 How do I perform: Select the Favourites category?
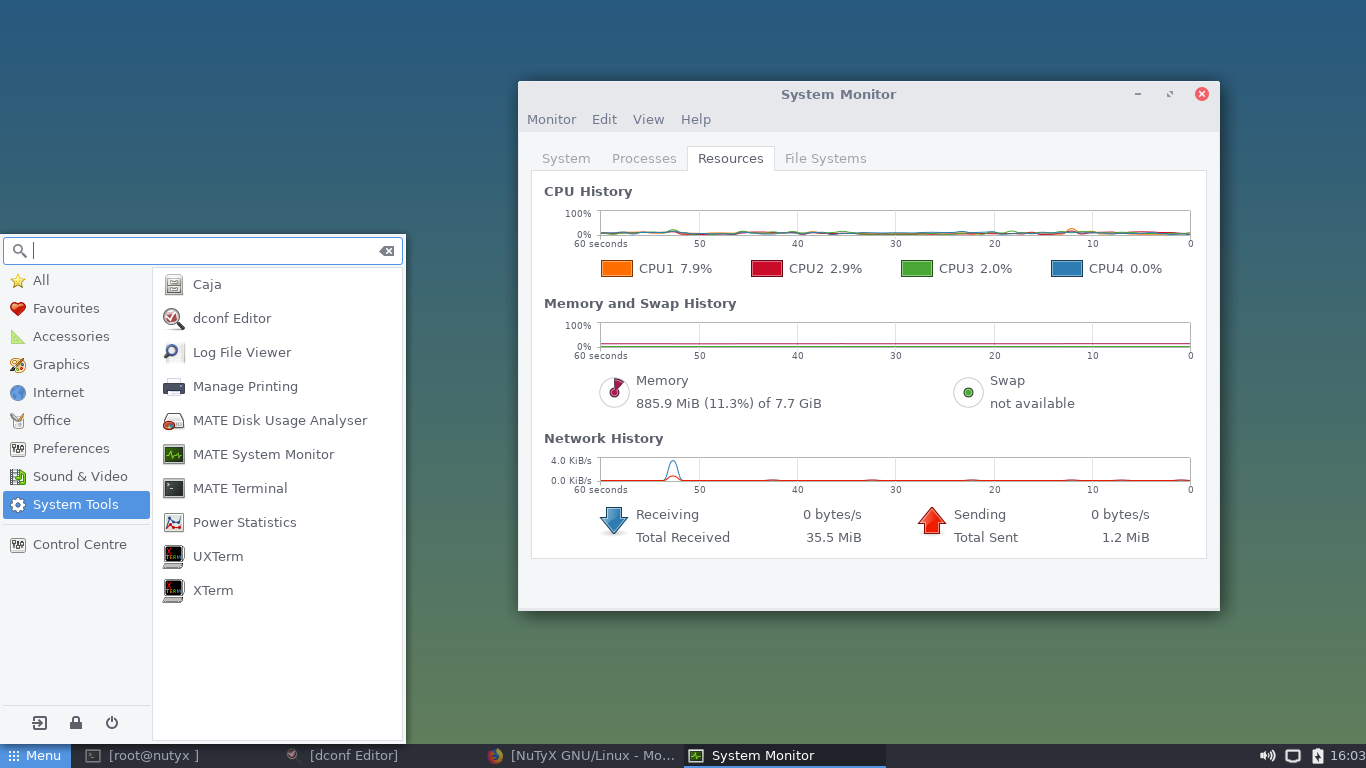point(77,309)
